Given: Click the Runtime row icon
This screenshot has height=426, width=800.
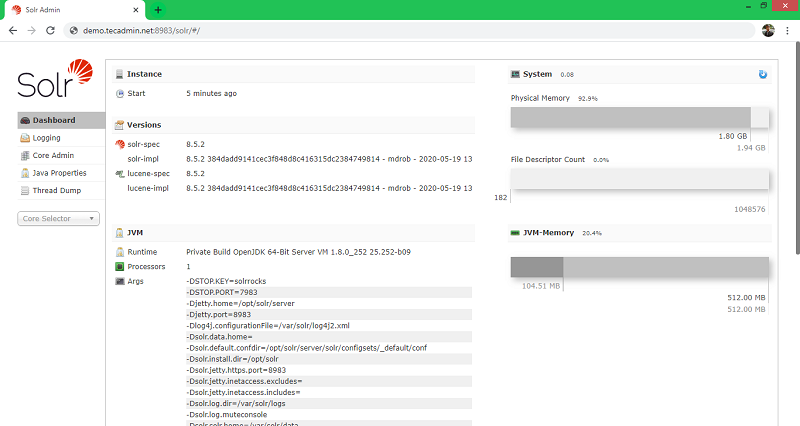Looking at the screenshot, I should 120,252.
